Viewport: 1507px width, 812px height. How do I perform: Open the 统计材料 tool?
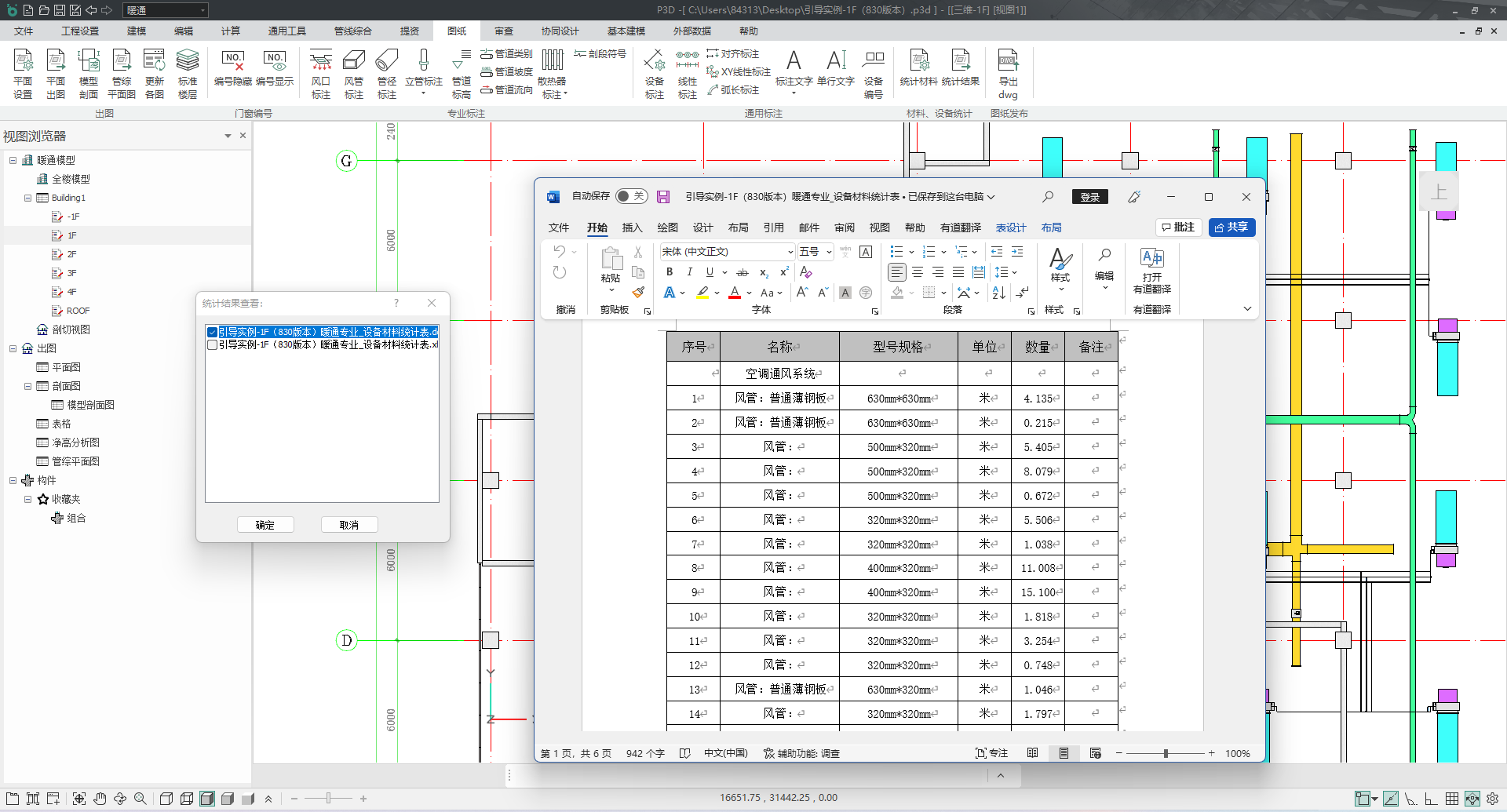[x=918, y=61]
